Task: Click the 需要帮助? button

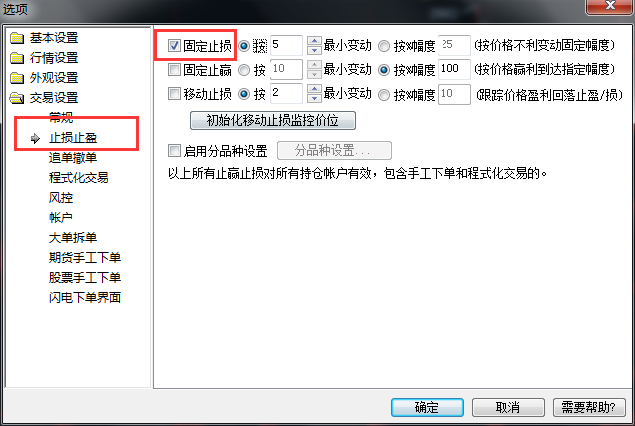Action: point(589,407)
